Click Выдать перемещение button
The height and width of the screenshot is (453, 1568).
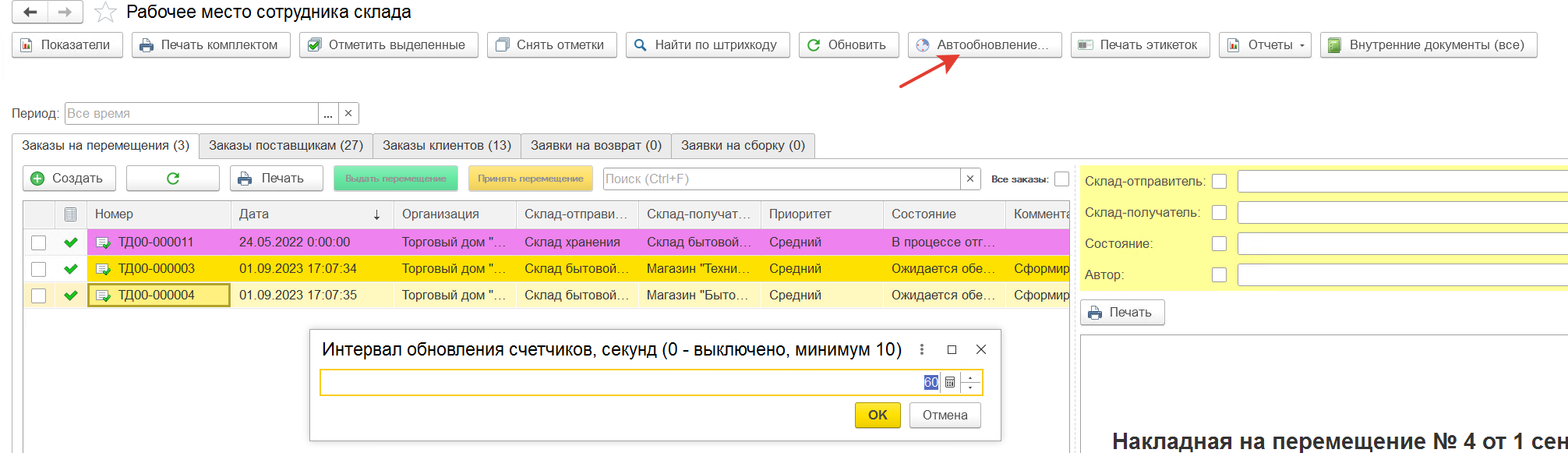pyautogui.click(x=396, y=179)
